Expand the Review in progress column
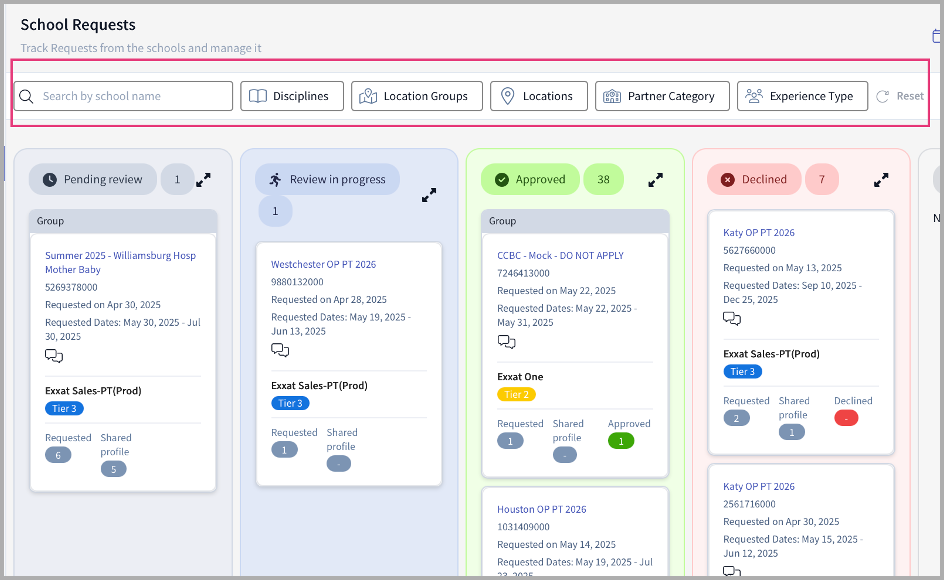 (429, 195)
